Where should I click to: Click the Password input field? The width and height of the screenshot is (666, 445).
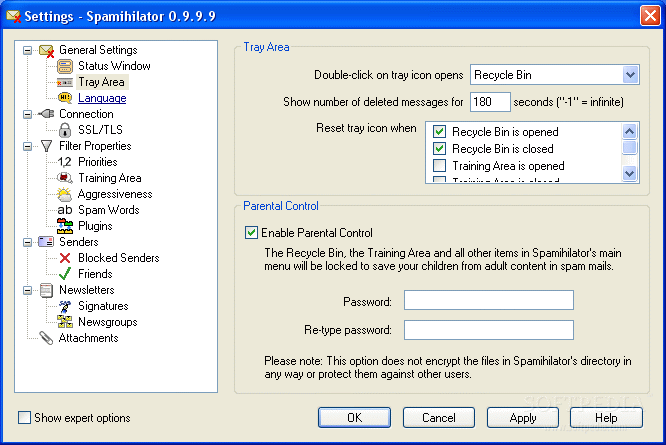coord(488,300)
